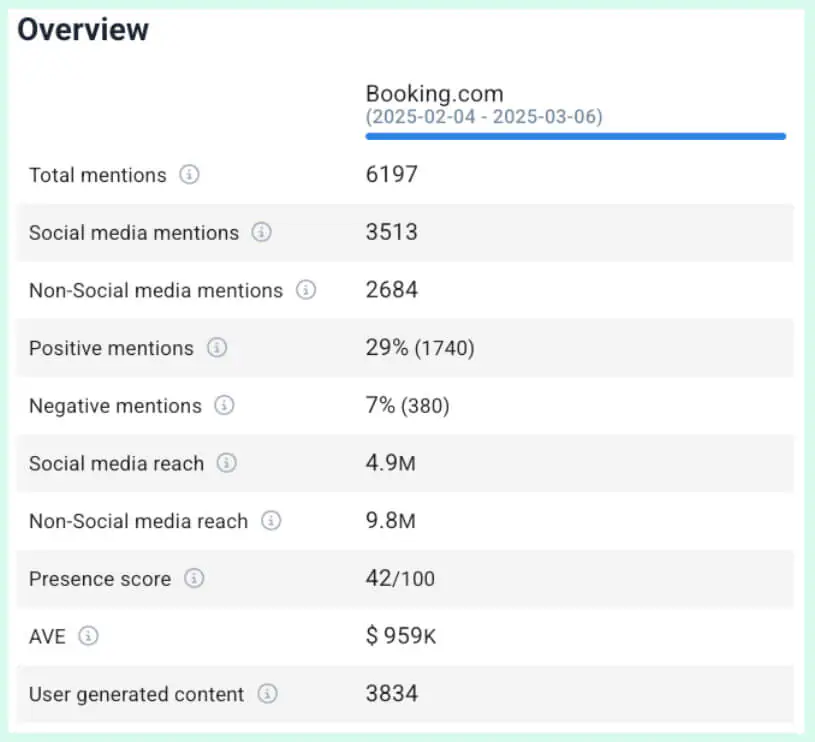Show info for Negative mentions

tap(225, 405)
